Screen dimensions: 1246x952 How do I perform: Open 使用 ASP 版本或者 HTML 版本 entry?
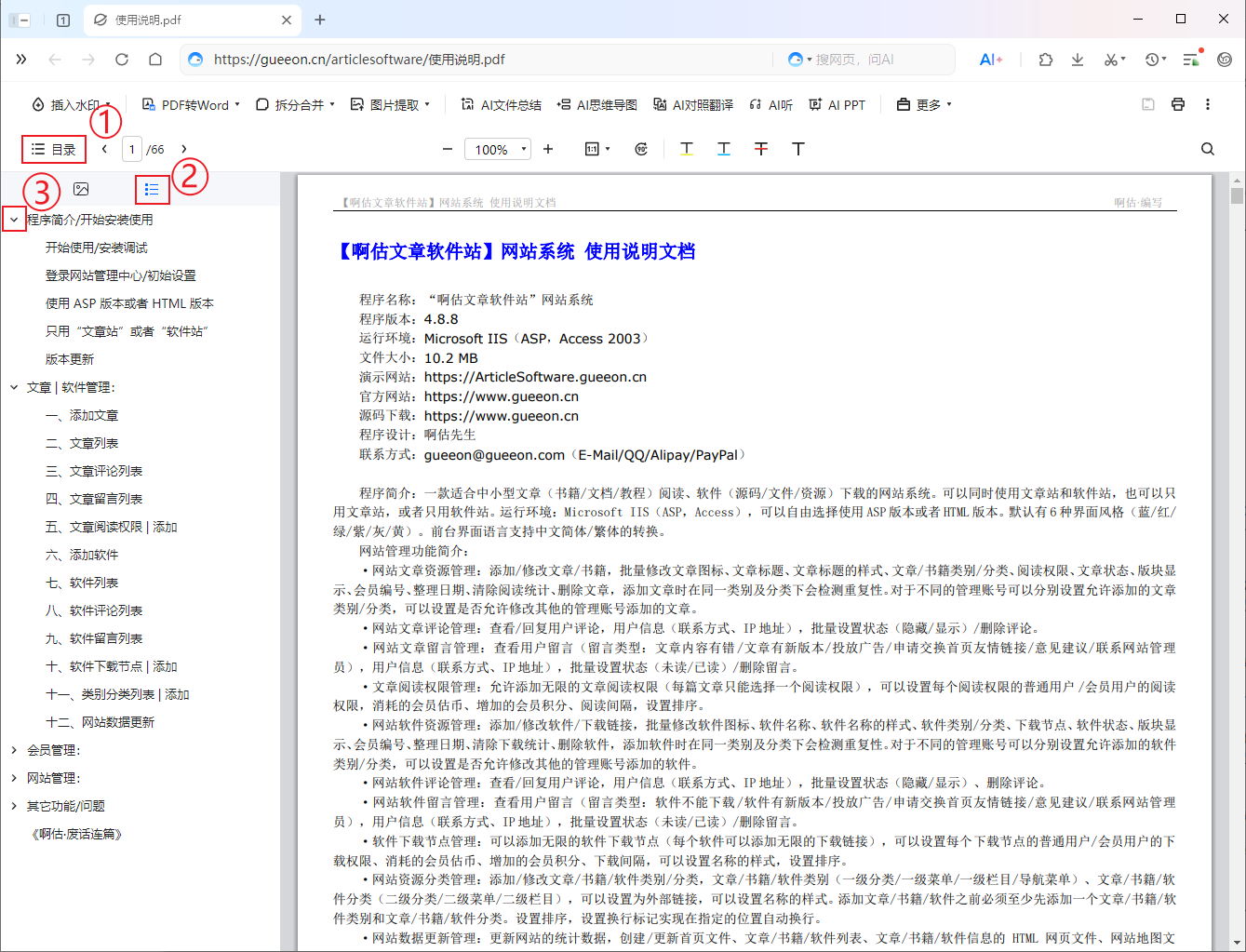(129, 303)
